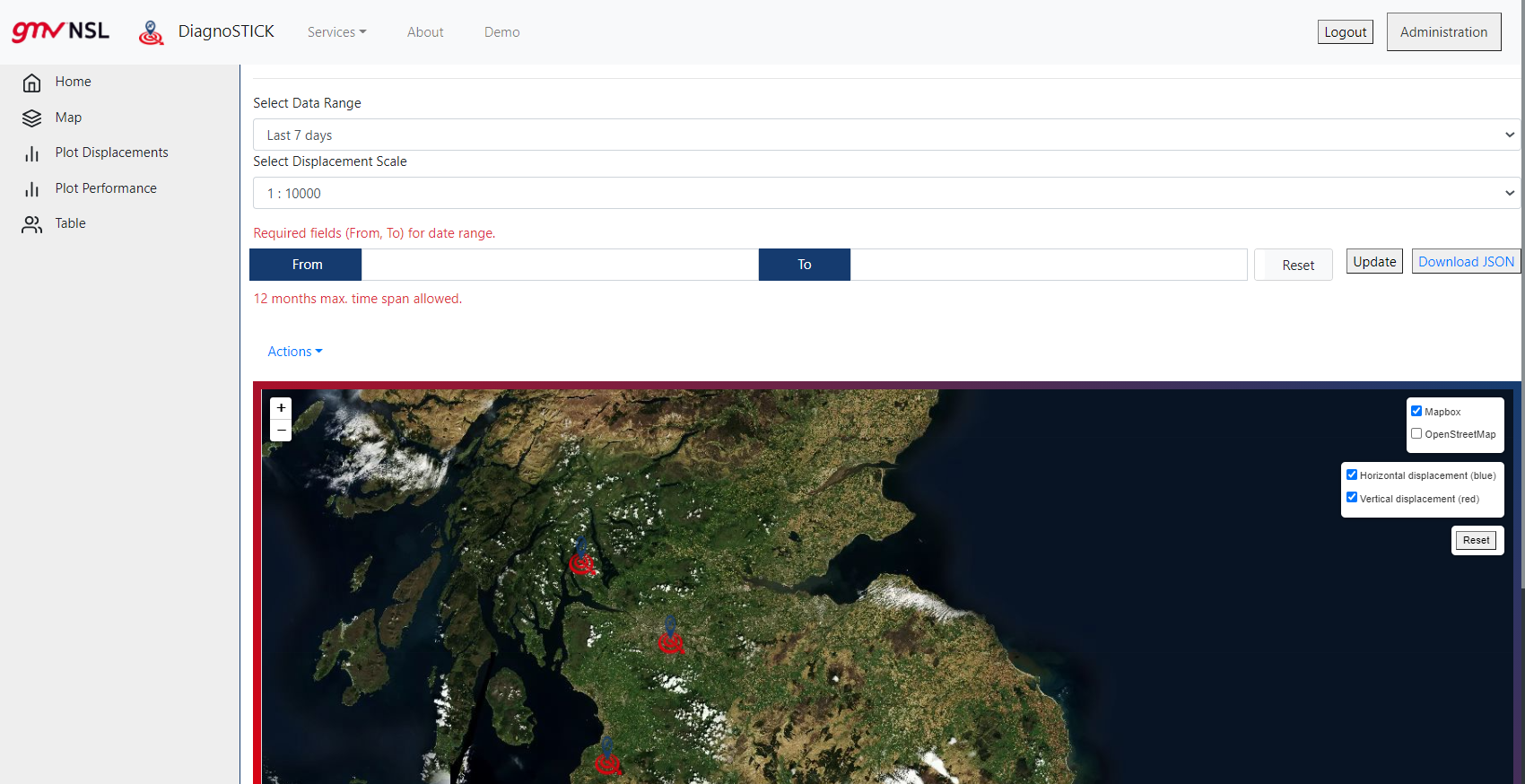Image resolution: width=1525 pixels, height=784 pixels.
Task: Click the 'Select Data Range' label
Action: 307,103
